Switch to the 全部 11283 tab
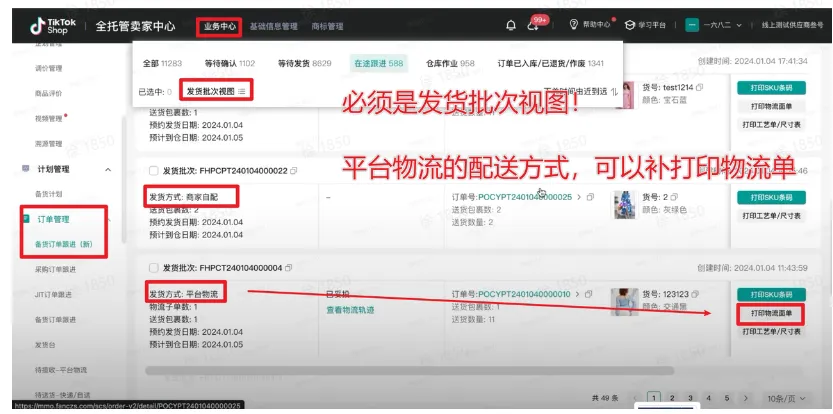The image size is (833, 414). (x=162, y=63)
